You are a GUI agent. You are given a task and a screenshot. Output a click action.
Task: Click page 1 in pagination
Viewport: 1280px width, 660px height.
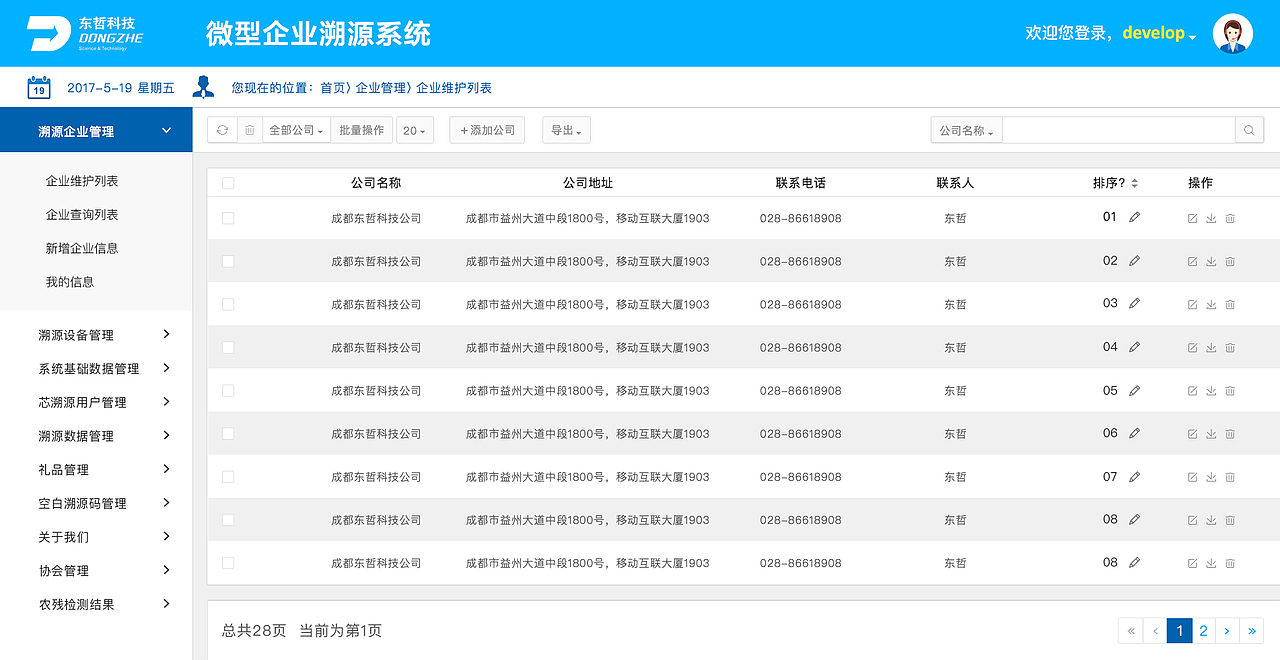click(1180, 631)
